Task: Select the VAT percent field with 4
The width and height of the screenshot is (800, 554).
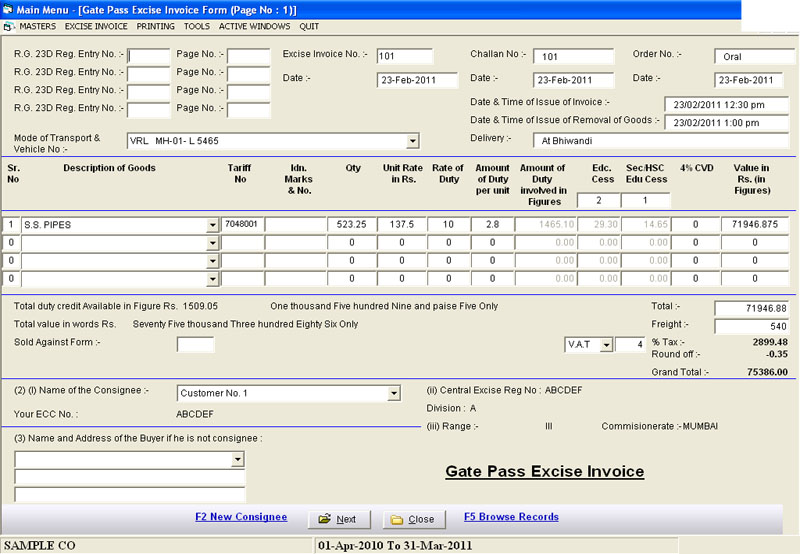Action: (630, 345)
